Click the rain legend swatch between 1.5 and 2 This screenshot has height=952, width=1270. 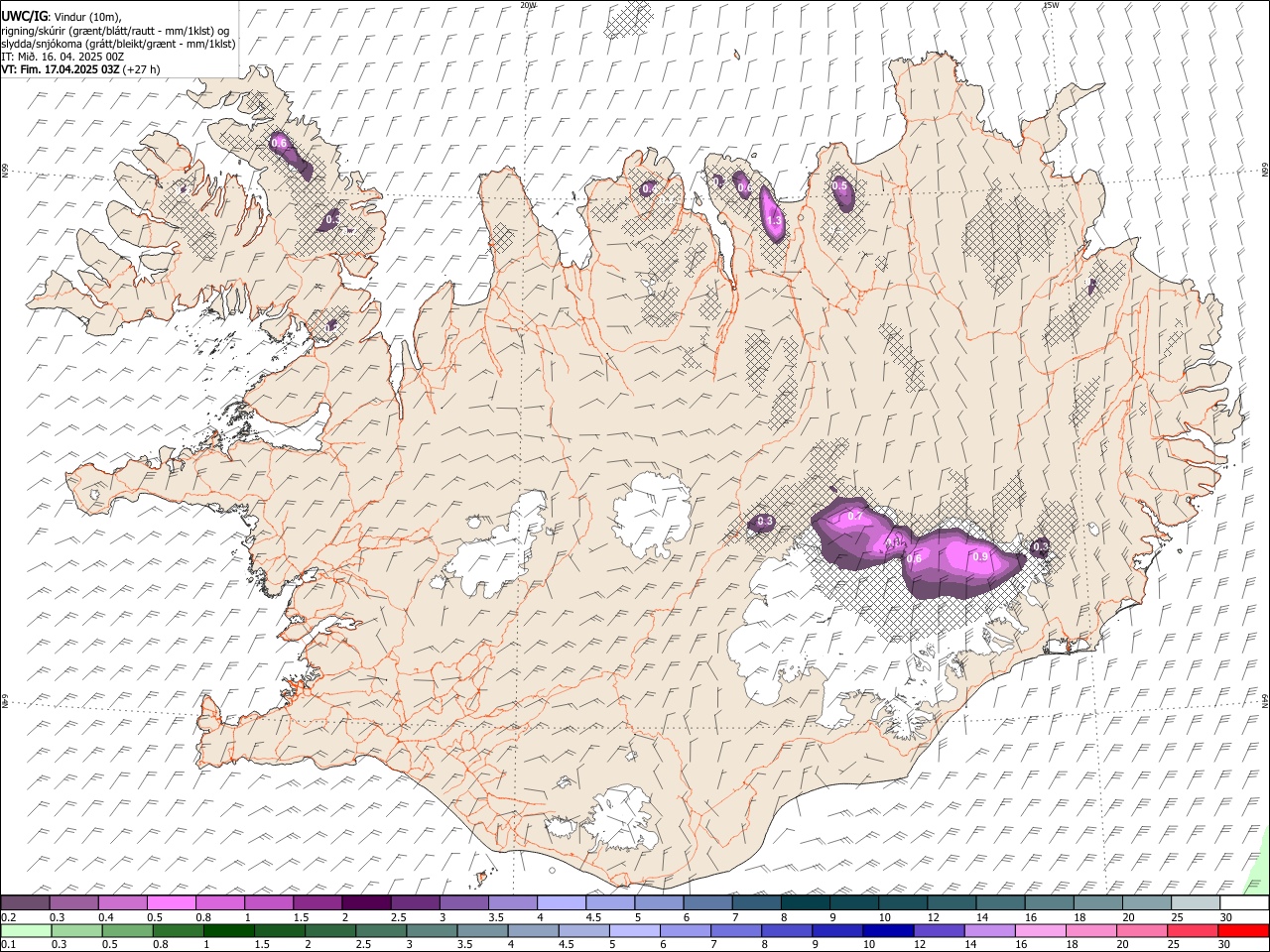[x=280, y=930]
